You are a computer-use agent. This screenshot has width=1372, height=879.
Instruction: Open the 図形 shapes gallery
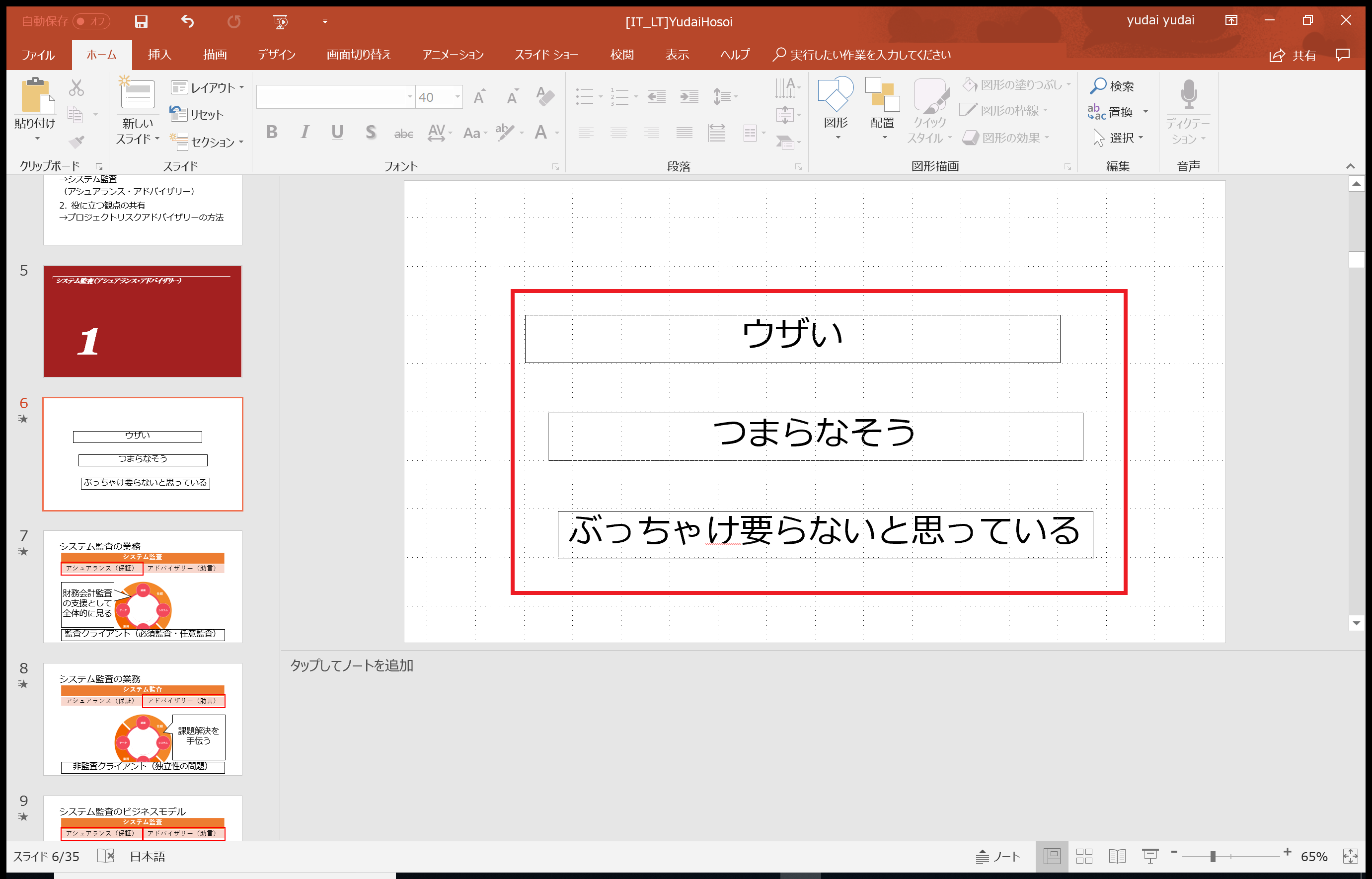coord(836,108)
